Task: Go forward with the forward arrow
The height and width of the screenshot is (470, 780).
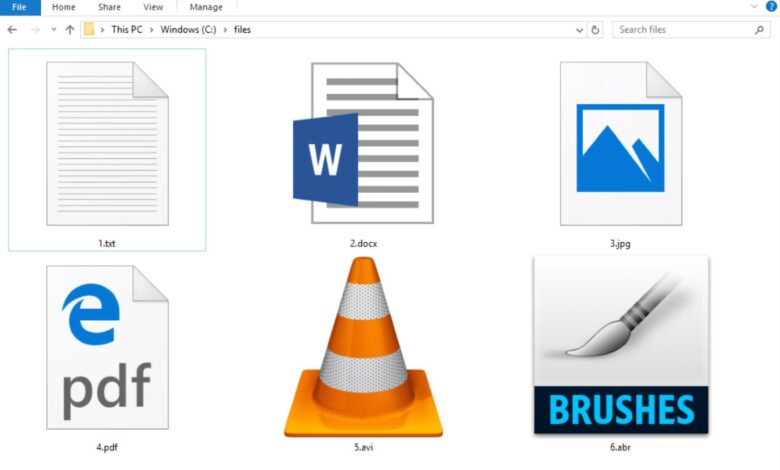Action: [35, 30]
